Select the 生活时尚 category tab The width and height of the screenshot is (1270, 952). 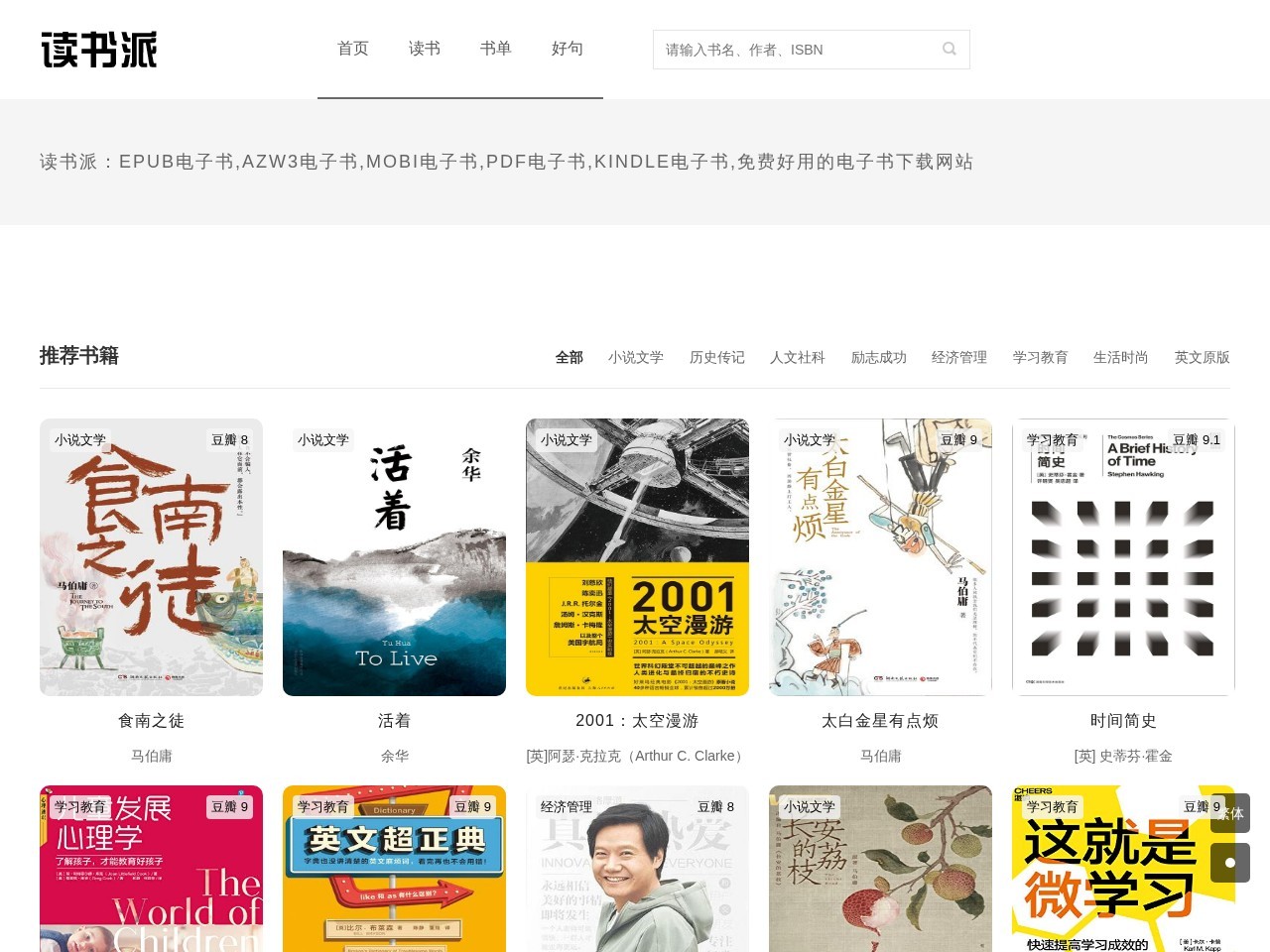tap(1121, 357)
